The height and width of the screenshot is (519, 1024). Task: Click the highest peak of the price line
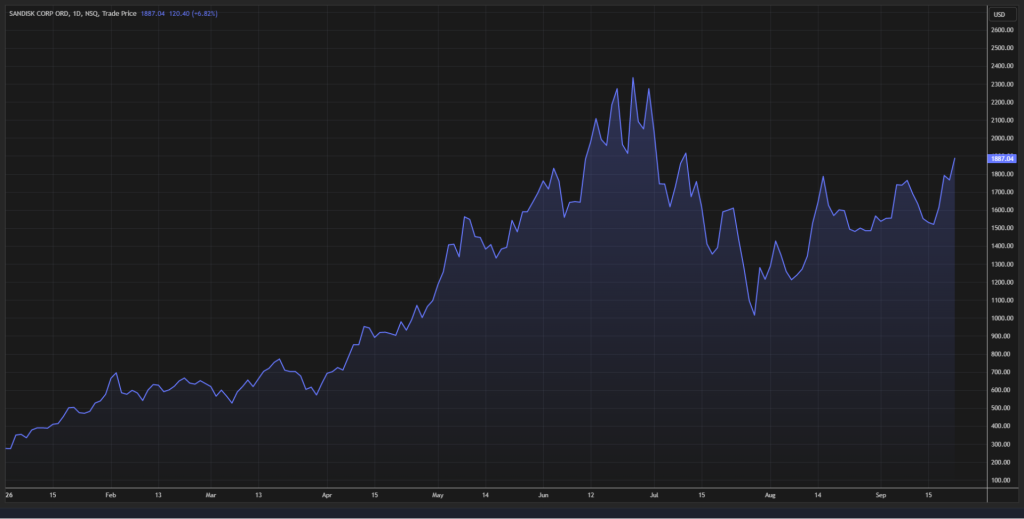click(x=632, y=78)
